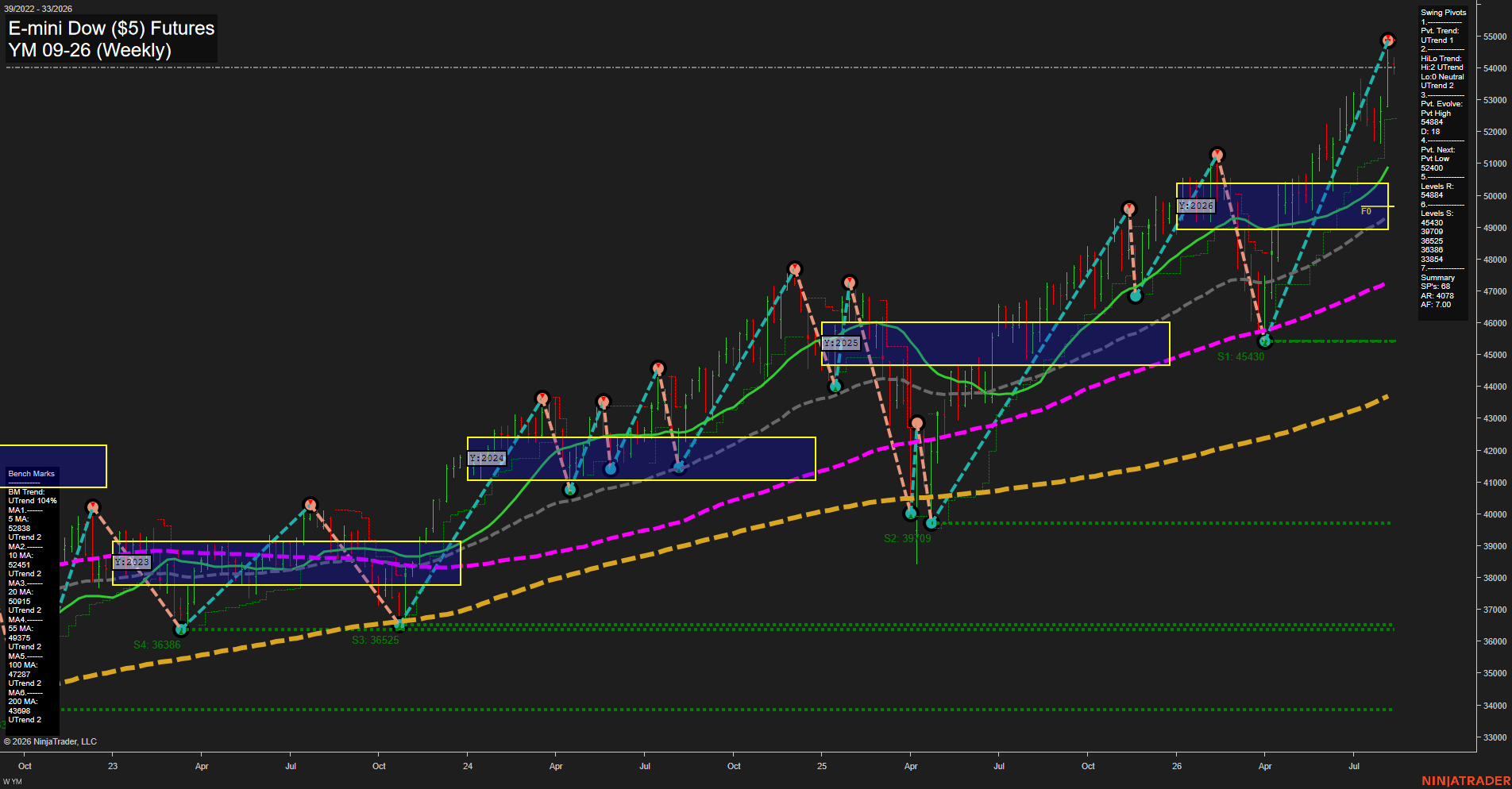The image size is (1512, 789).
Task: Click 'UTrend 104%' in Bench Marks panel
Action: 33,501
